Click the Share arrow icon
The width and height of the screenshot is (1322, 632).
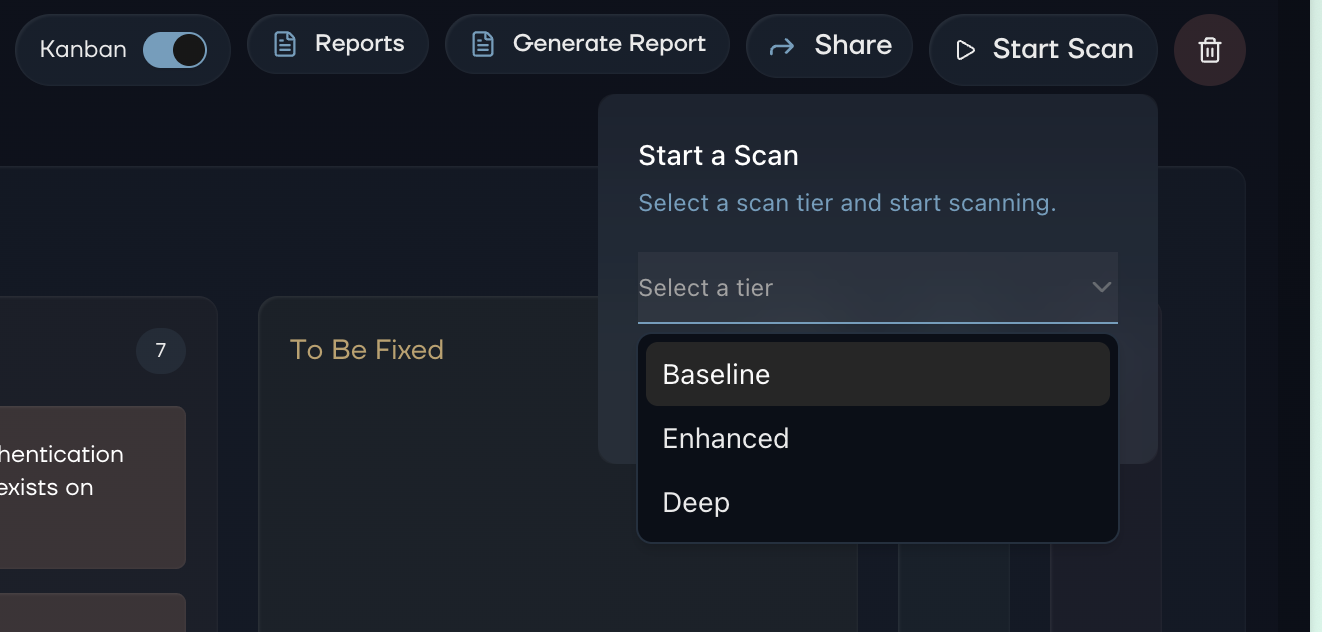[779, 44]
